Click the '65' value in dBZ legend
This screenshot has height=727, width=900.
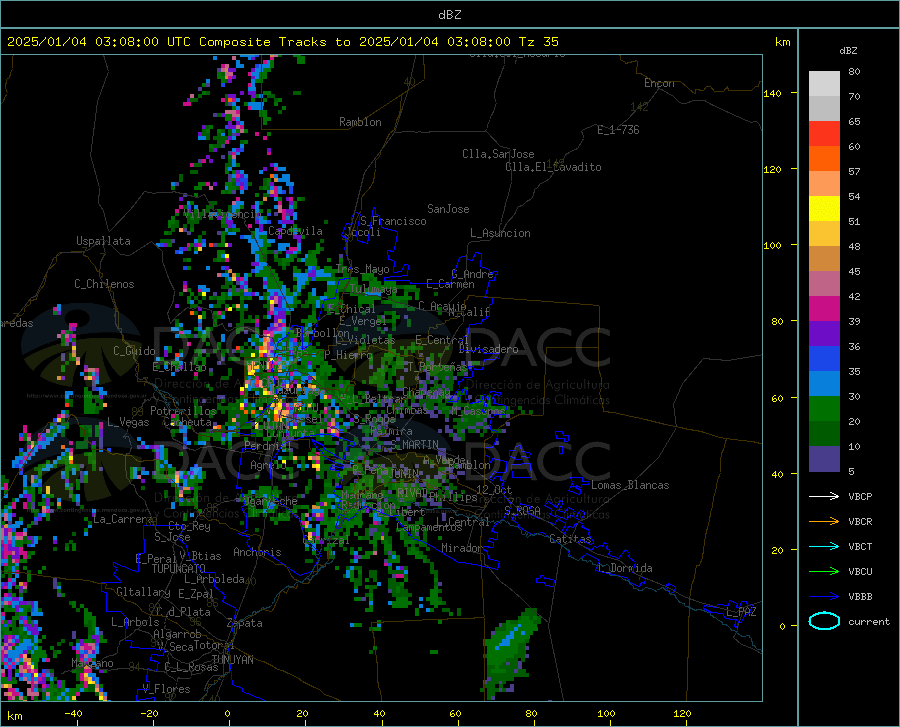point(854,122)
